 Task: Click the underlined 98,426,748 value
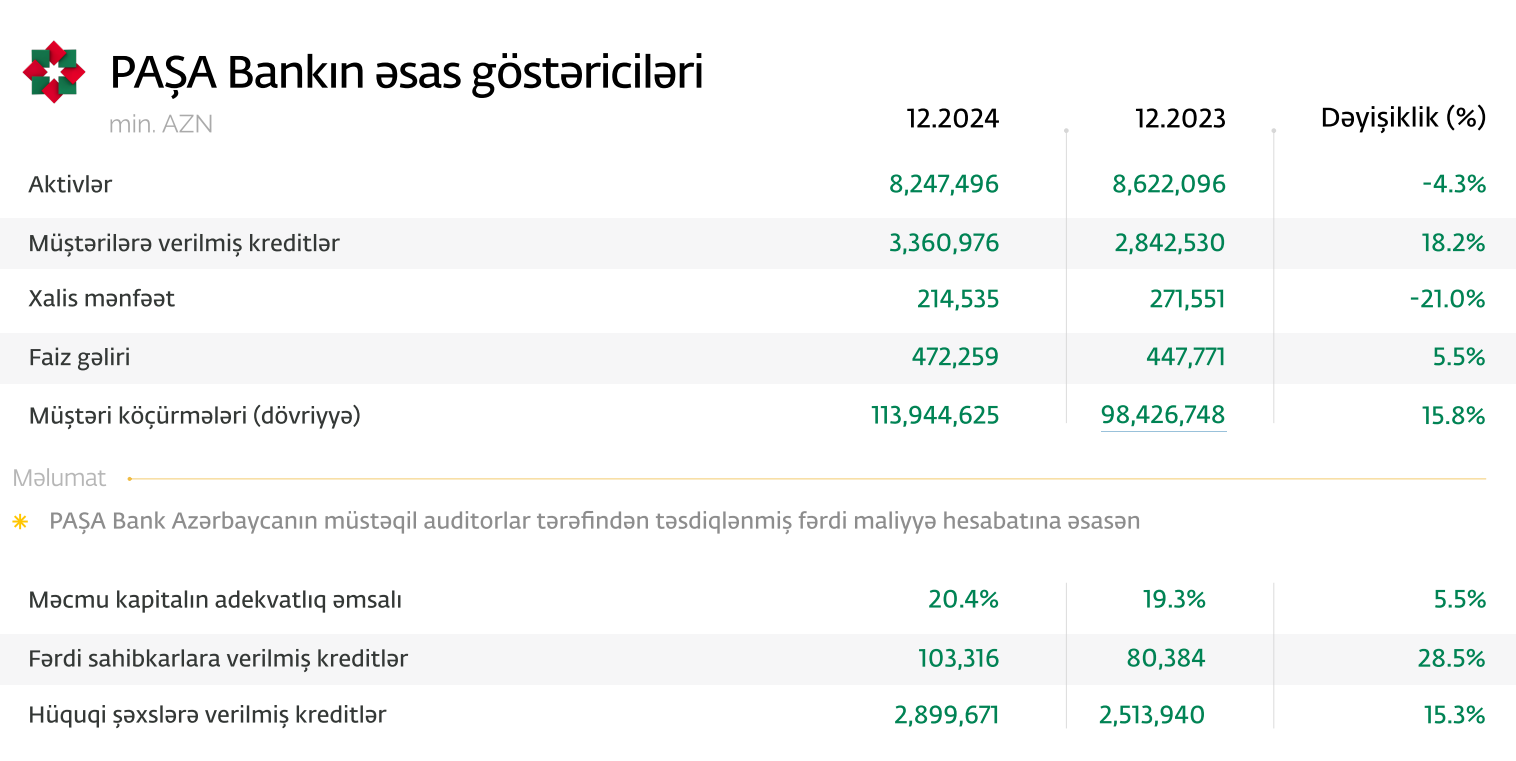(1163, 415)
